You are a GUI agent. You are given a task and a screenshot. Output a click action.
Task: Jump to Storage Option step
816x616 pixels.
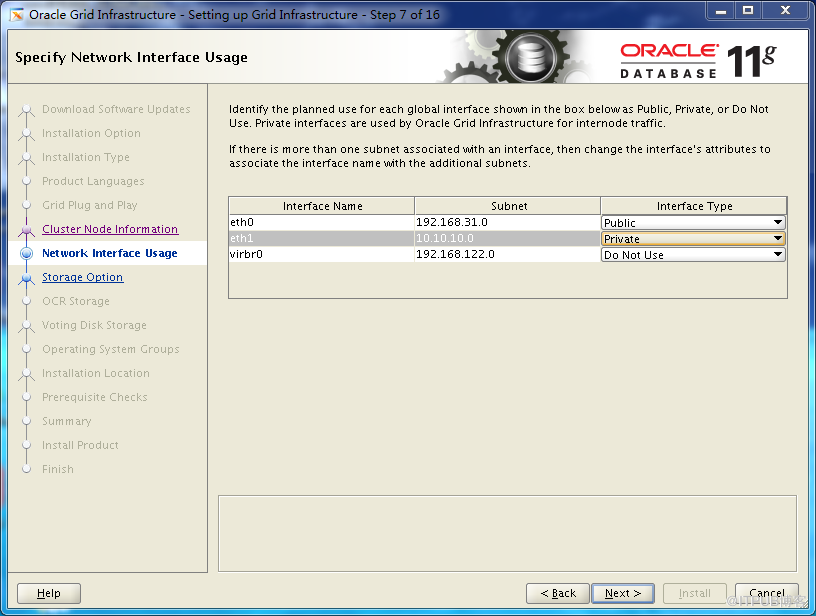82,278
